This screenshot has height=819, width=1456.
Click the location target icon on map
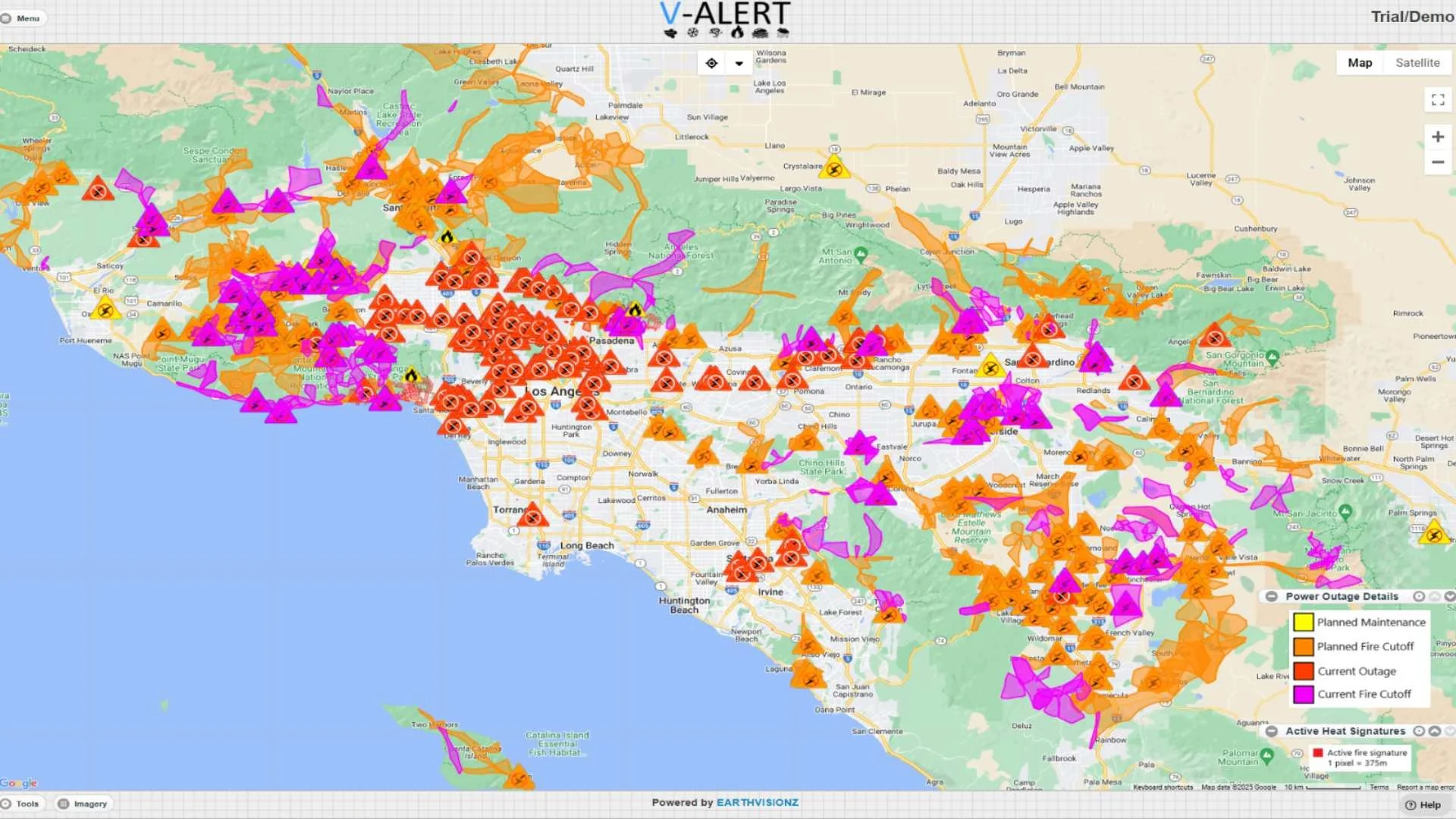click(x=711, y=63)
